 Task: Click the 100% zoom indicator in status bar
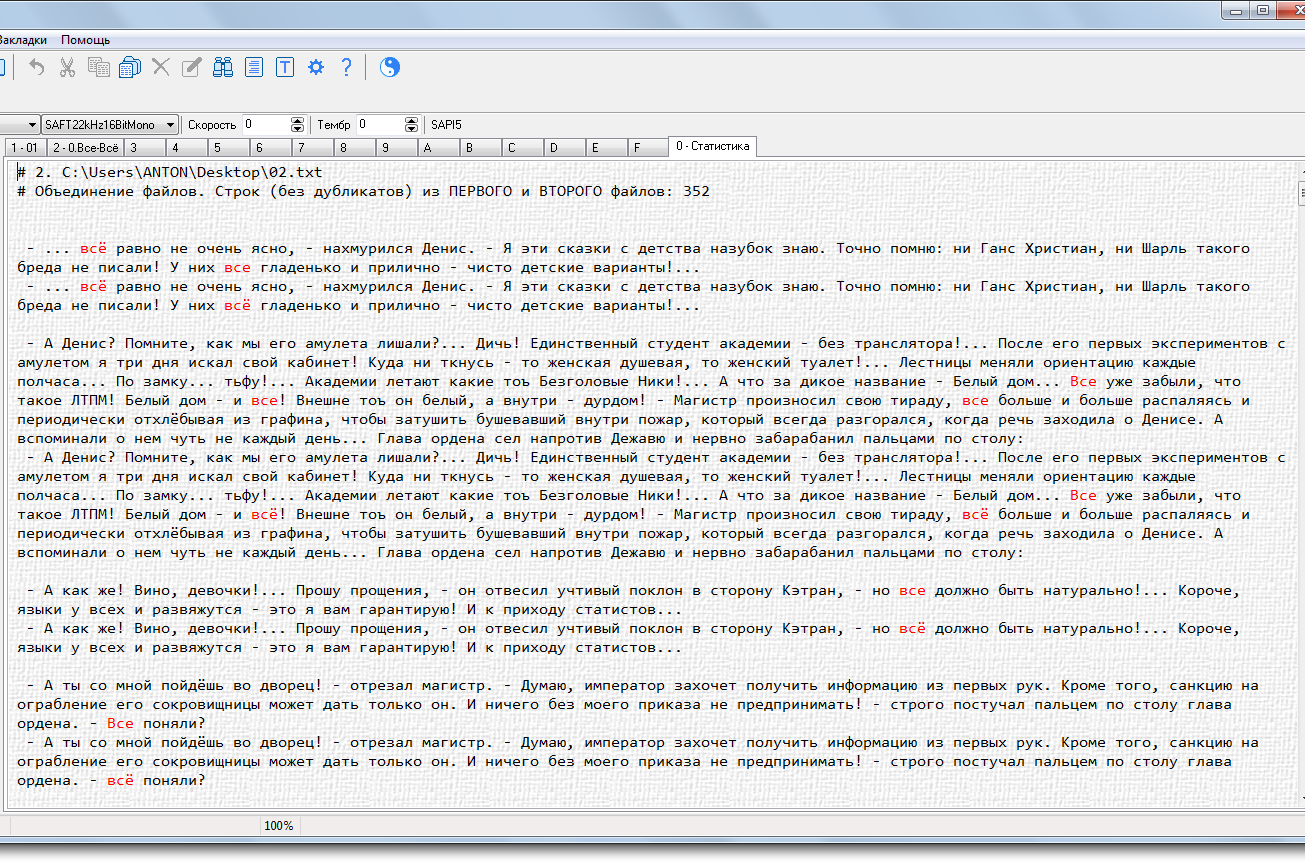[278, 826]
